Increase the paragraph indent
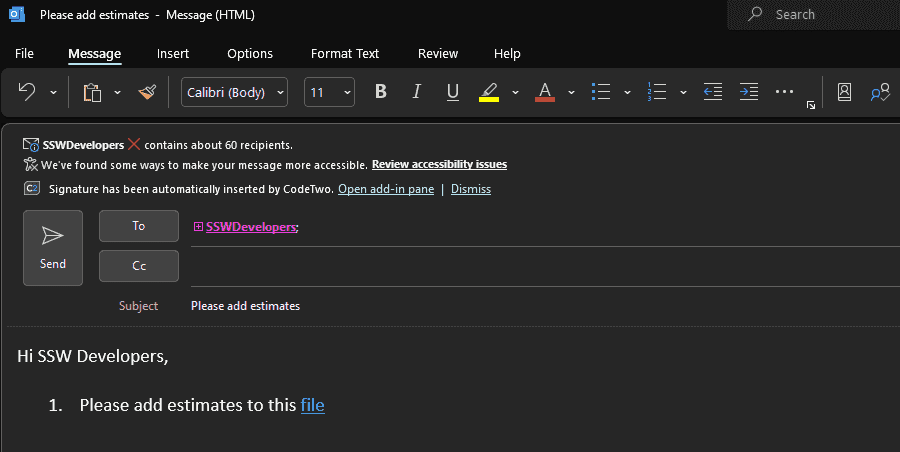Viewport: 900px width, 452px height. (748, 92)
